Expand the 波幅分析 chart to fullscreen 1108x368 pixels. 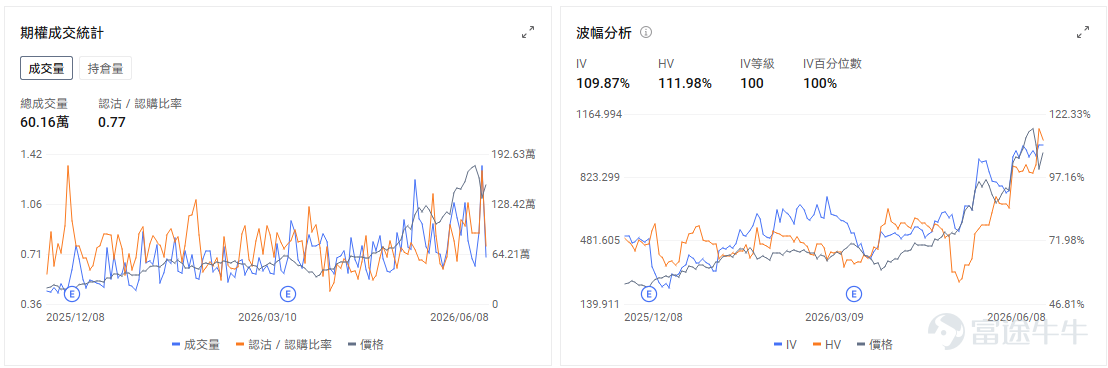click(x=1083, y=32)
